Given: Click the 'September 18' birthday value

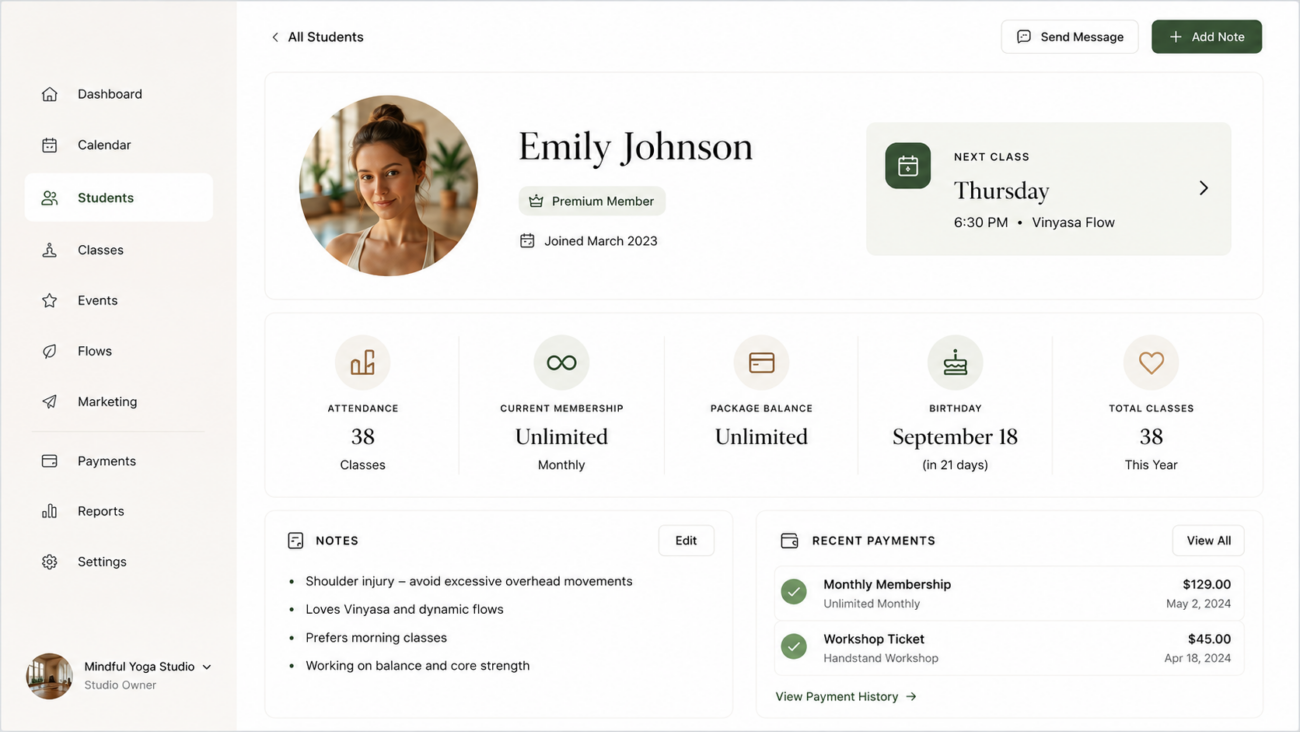Looking at the screenshot, I should [955, 437].
